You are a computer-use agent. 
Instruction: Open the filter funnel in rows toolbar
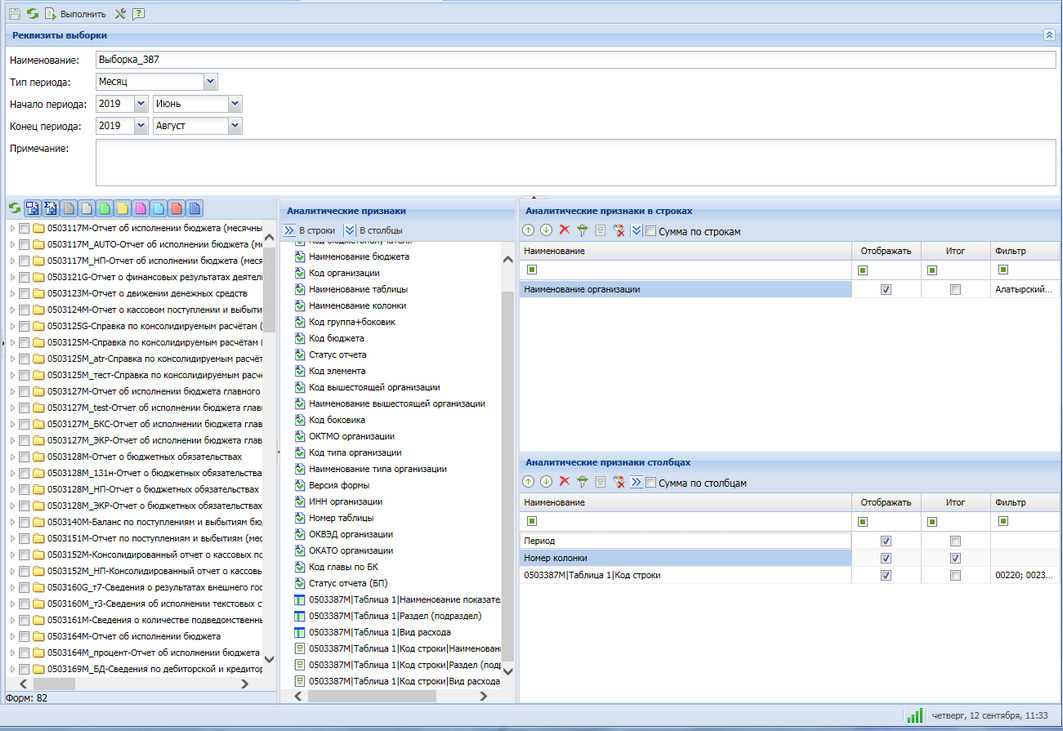click(582, 231)
